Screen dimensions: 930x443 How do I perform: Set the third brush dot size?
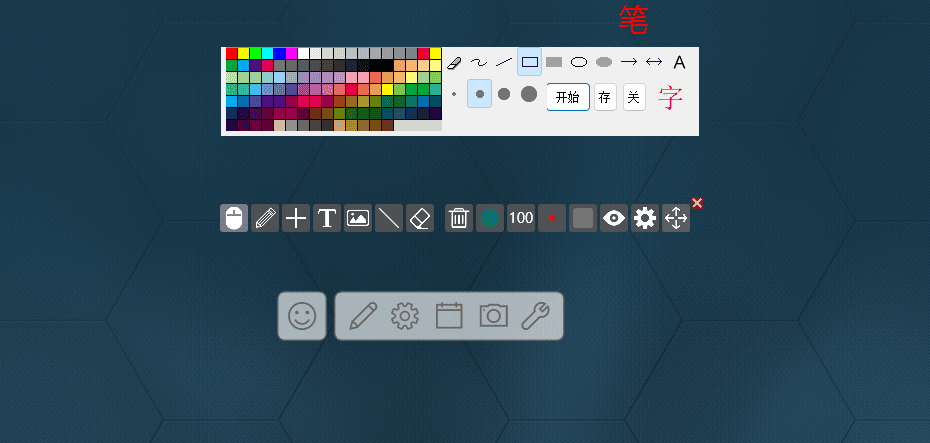pos(504,94)
